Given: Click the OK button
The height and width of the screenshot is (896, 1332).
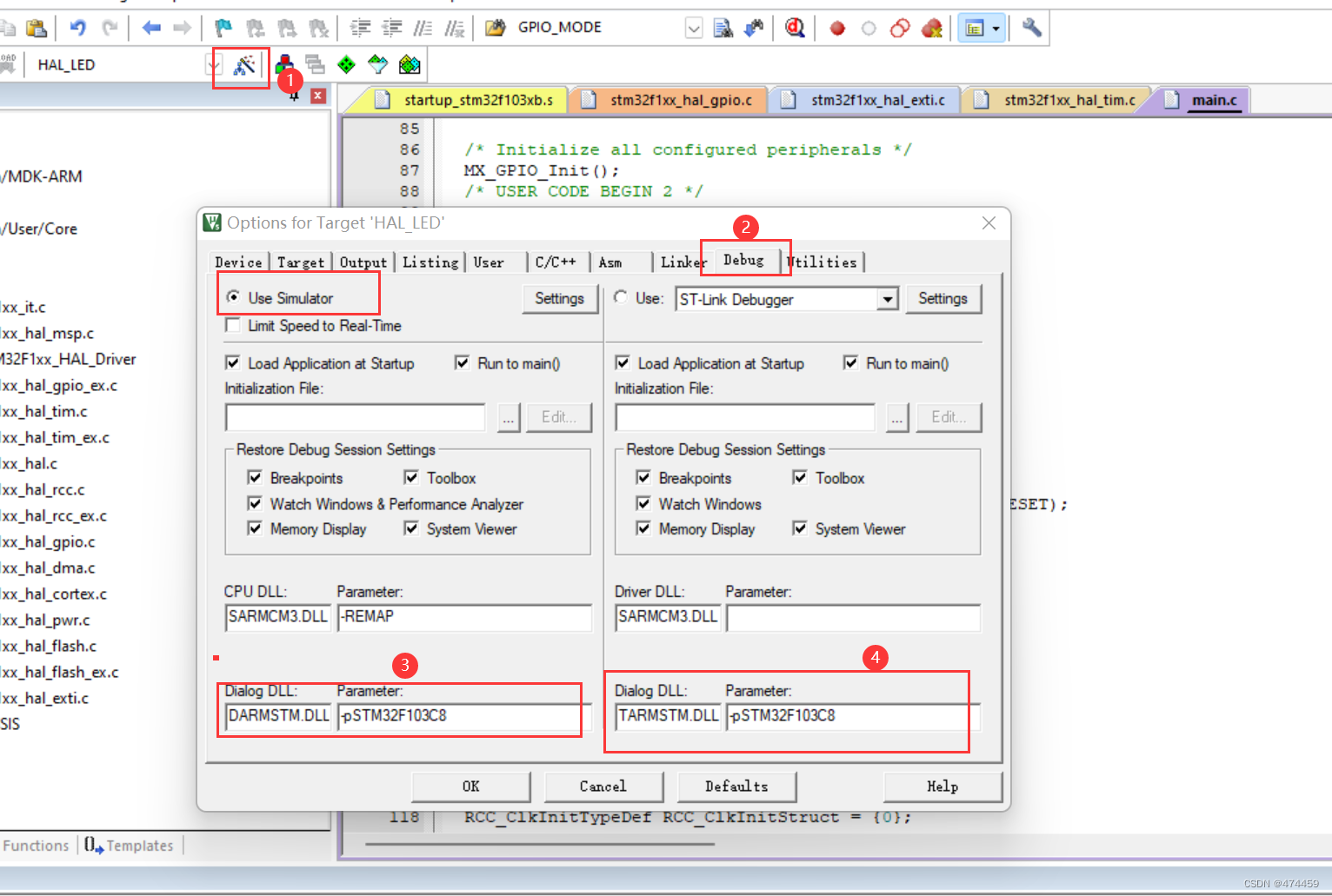Looking at the screenshot, I should click(470, 786).
